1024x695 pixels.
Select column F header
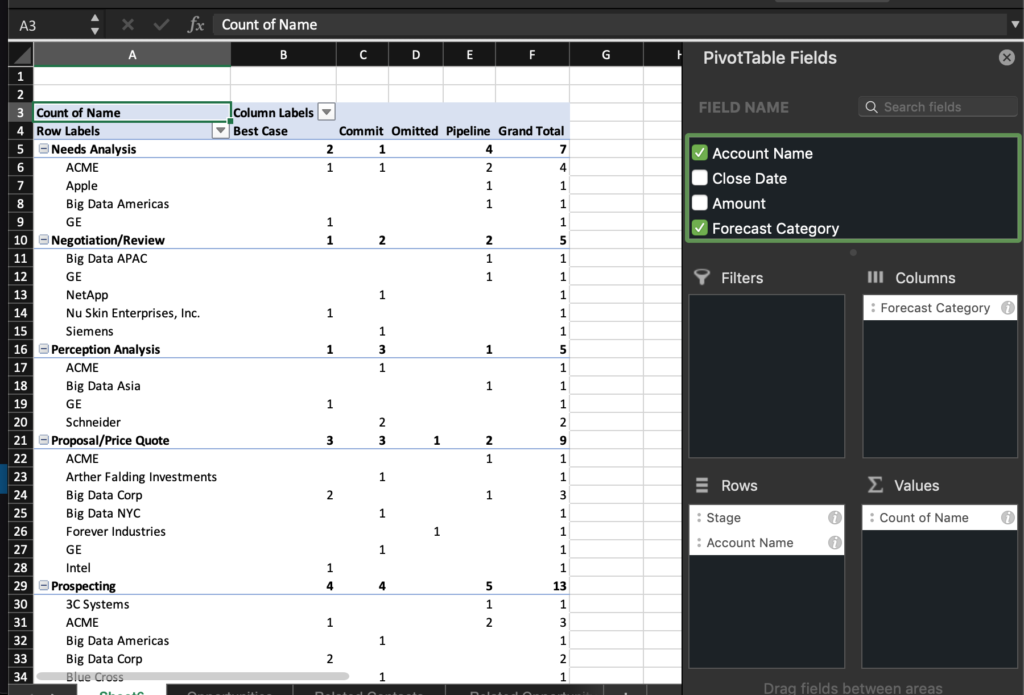(x=532, y=55)
